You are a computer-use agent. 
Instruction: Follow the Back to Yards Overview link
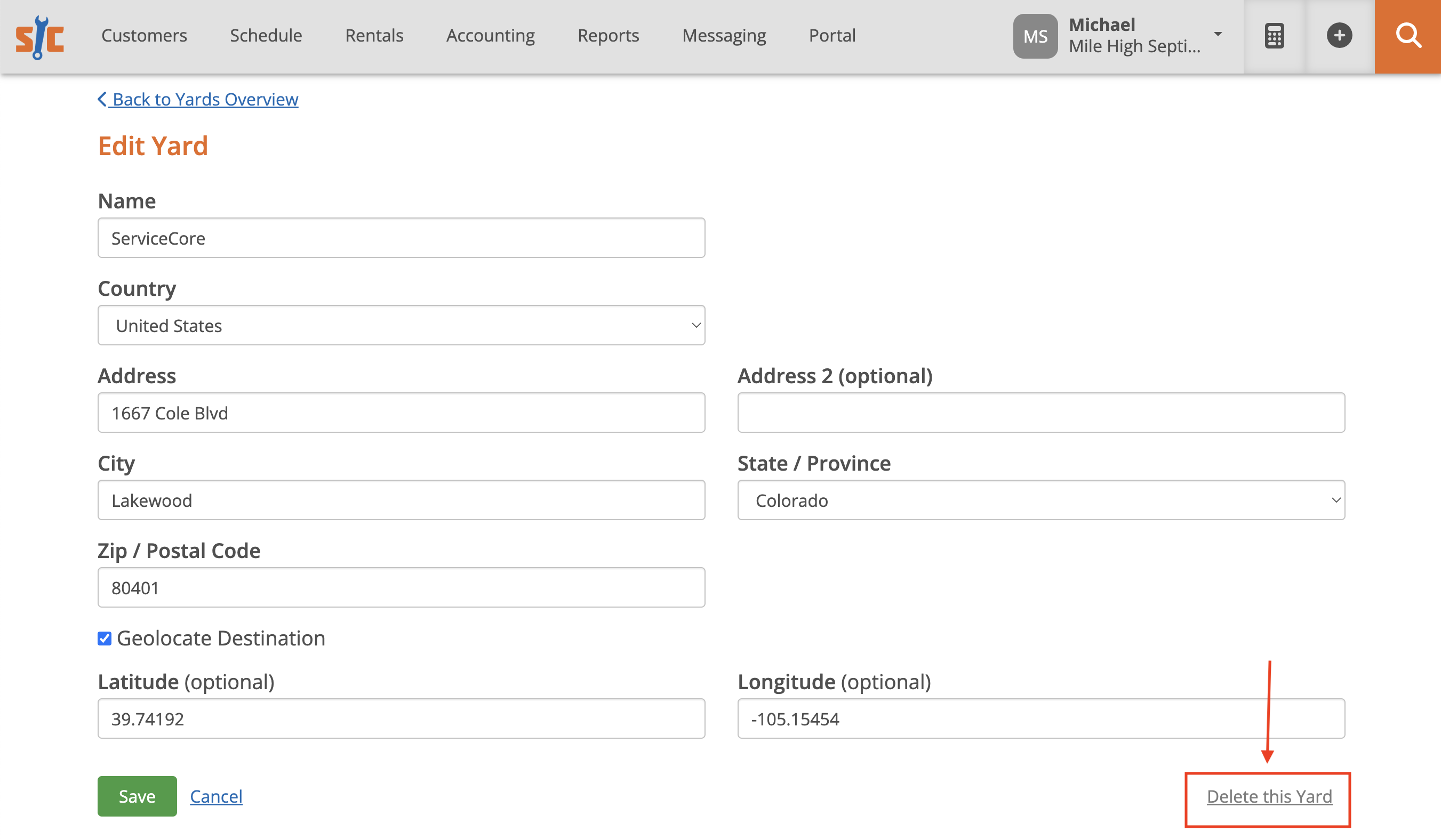(x=205, y=99)
